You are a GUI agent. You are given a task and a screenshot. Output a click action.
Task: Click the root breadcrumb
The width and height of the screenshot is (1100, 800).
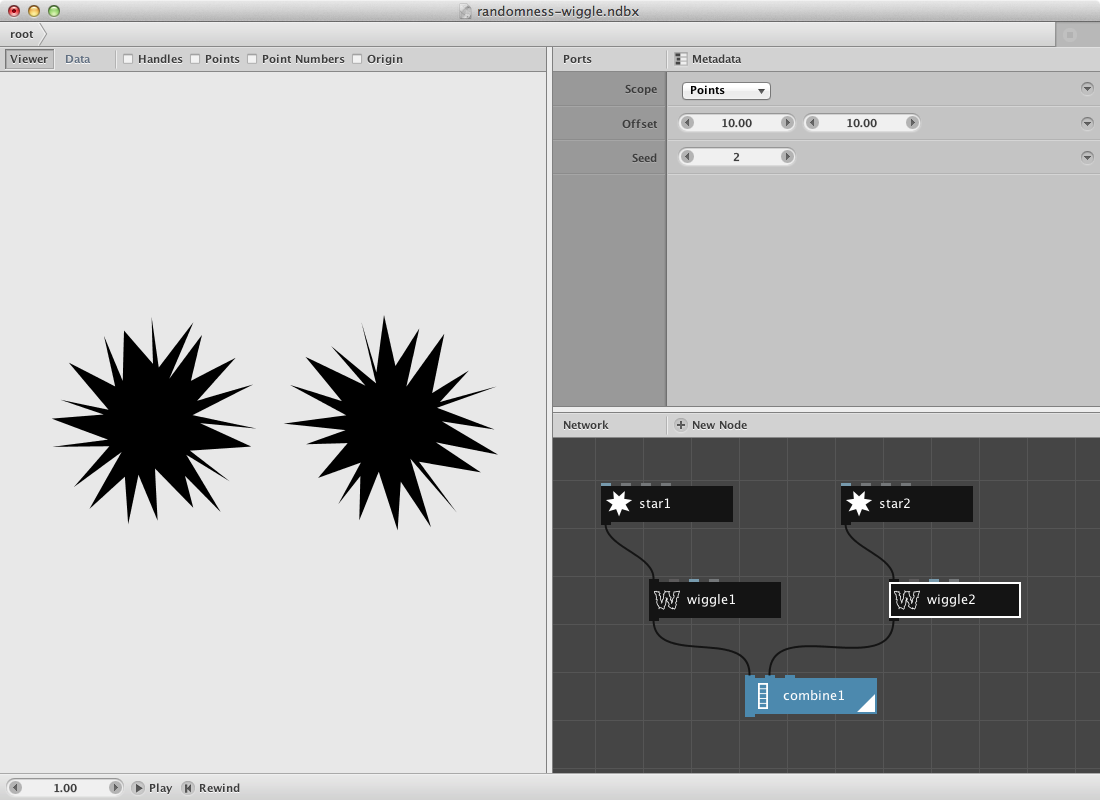coord(22,34)
